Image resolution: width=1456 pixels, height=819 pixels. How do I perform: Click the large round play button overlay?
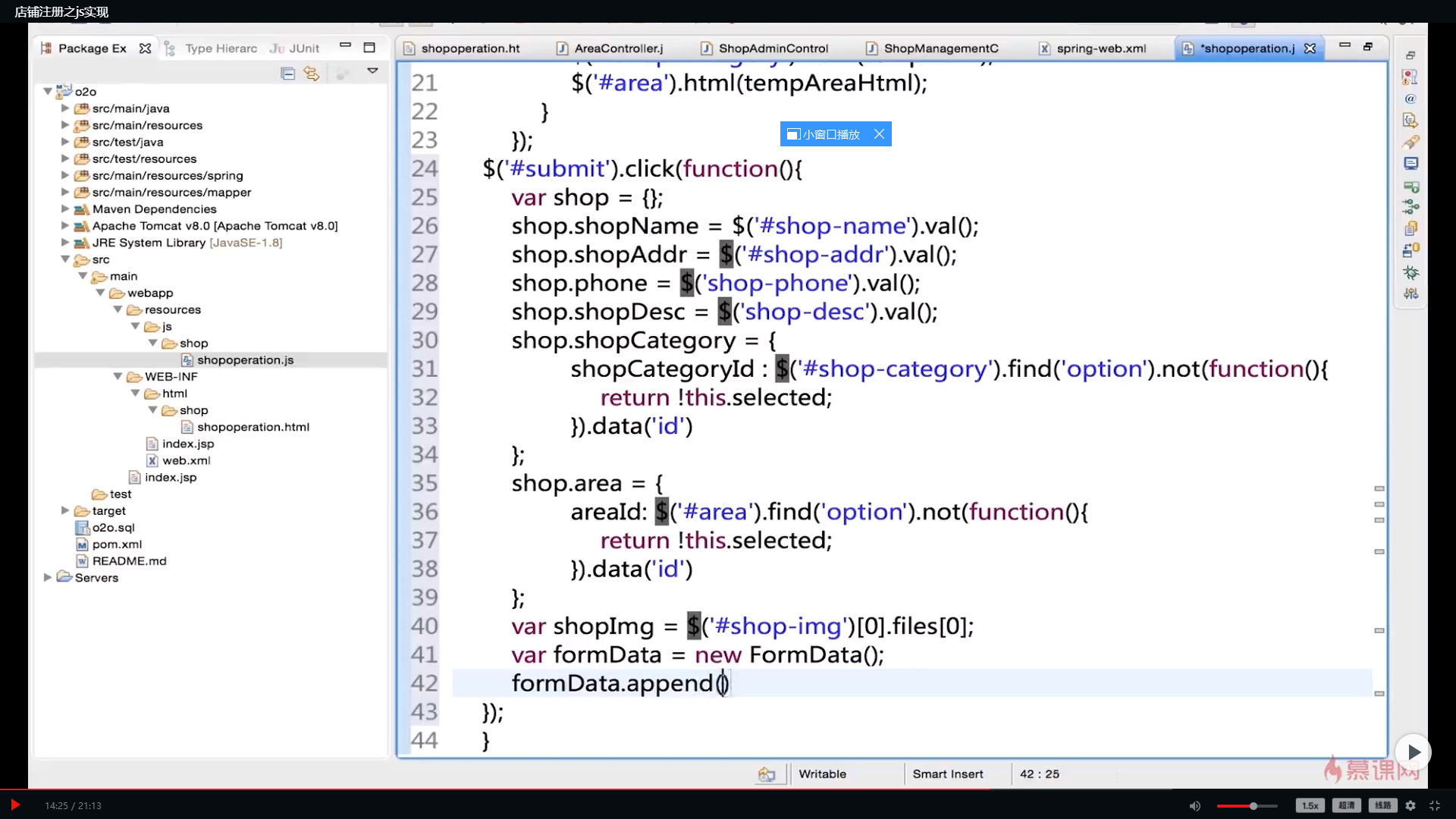[1413, 752]
